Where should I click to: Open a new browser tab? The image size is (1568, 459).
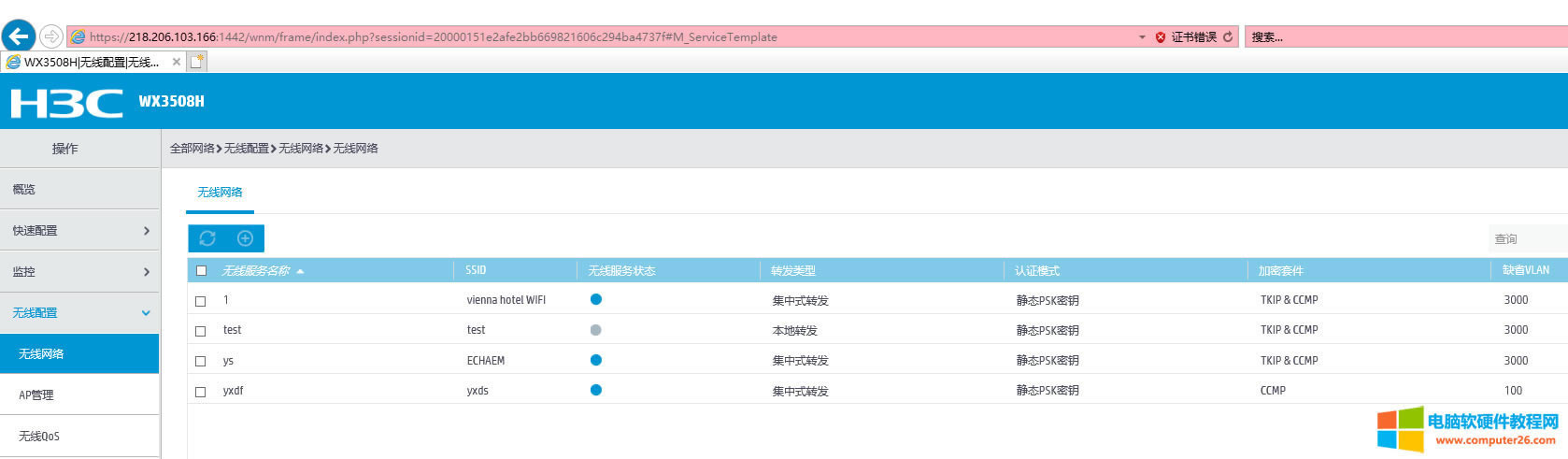197,63
